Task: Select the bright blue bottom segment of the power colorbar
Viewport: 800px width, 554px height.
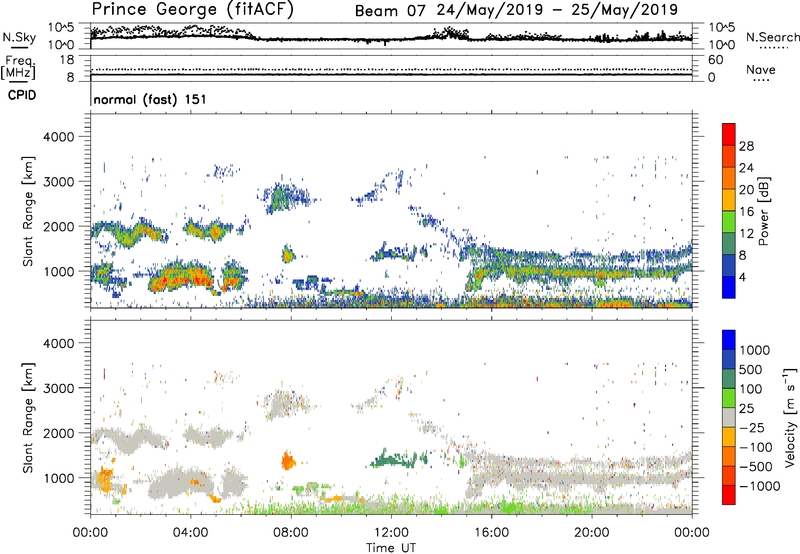Action: (x=729, y=288)
